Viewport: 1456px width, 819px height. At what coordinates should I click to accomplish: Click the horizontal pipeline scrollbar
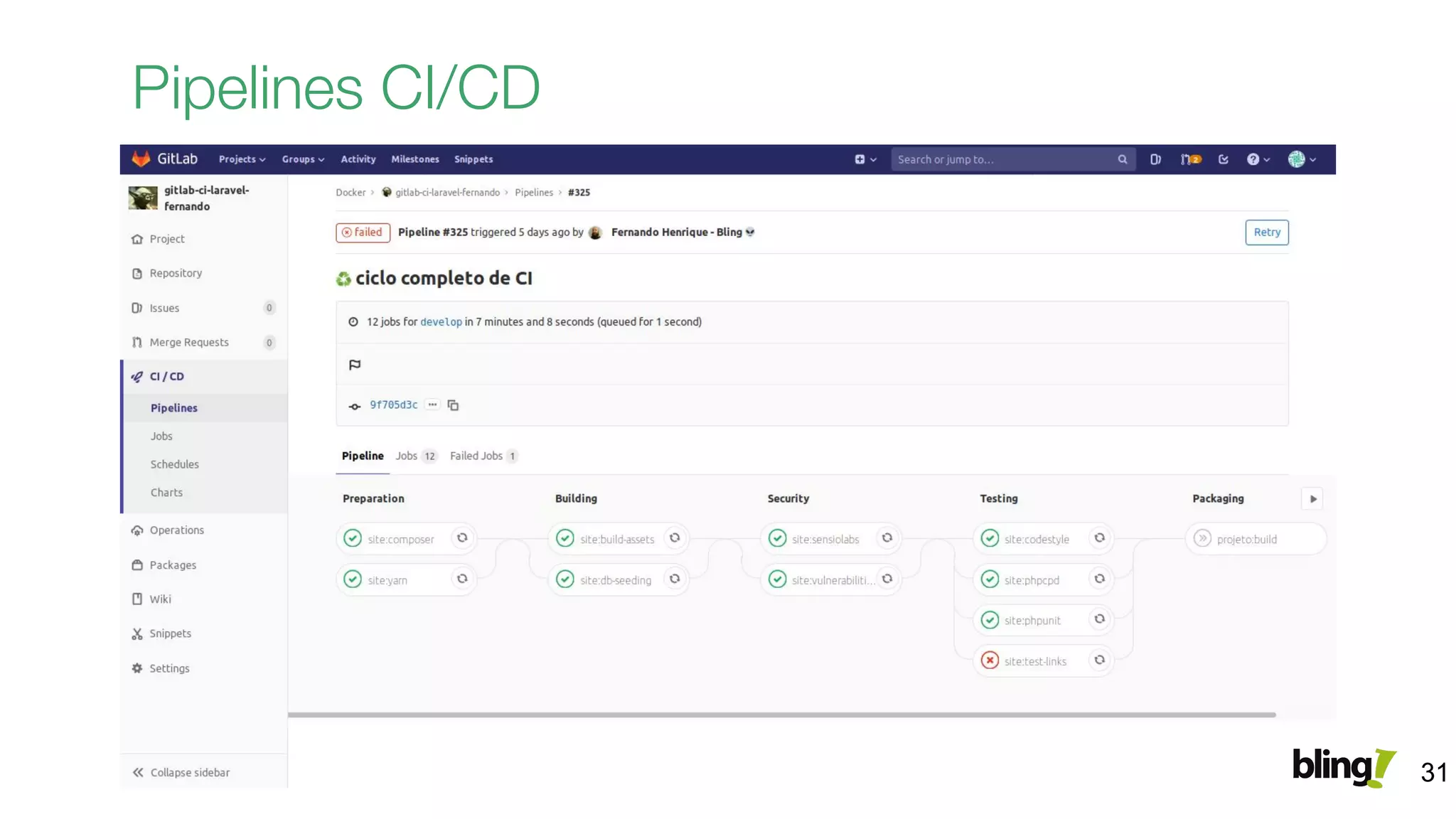tap(781, 714)
